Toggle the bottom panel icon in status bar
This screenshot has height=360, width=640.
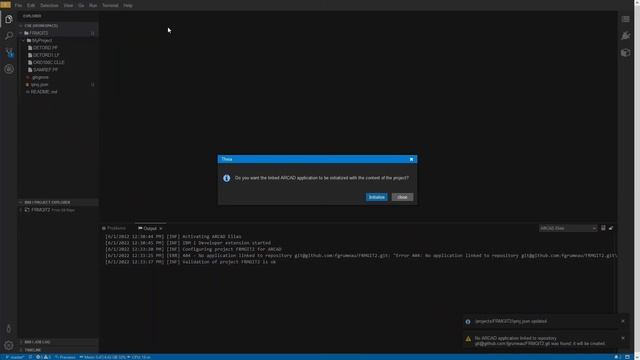click(x=628, y=357)
